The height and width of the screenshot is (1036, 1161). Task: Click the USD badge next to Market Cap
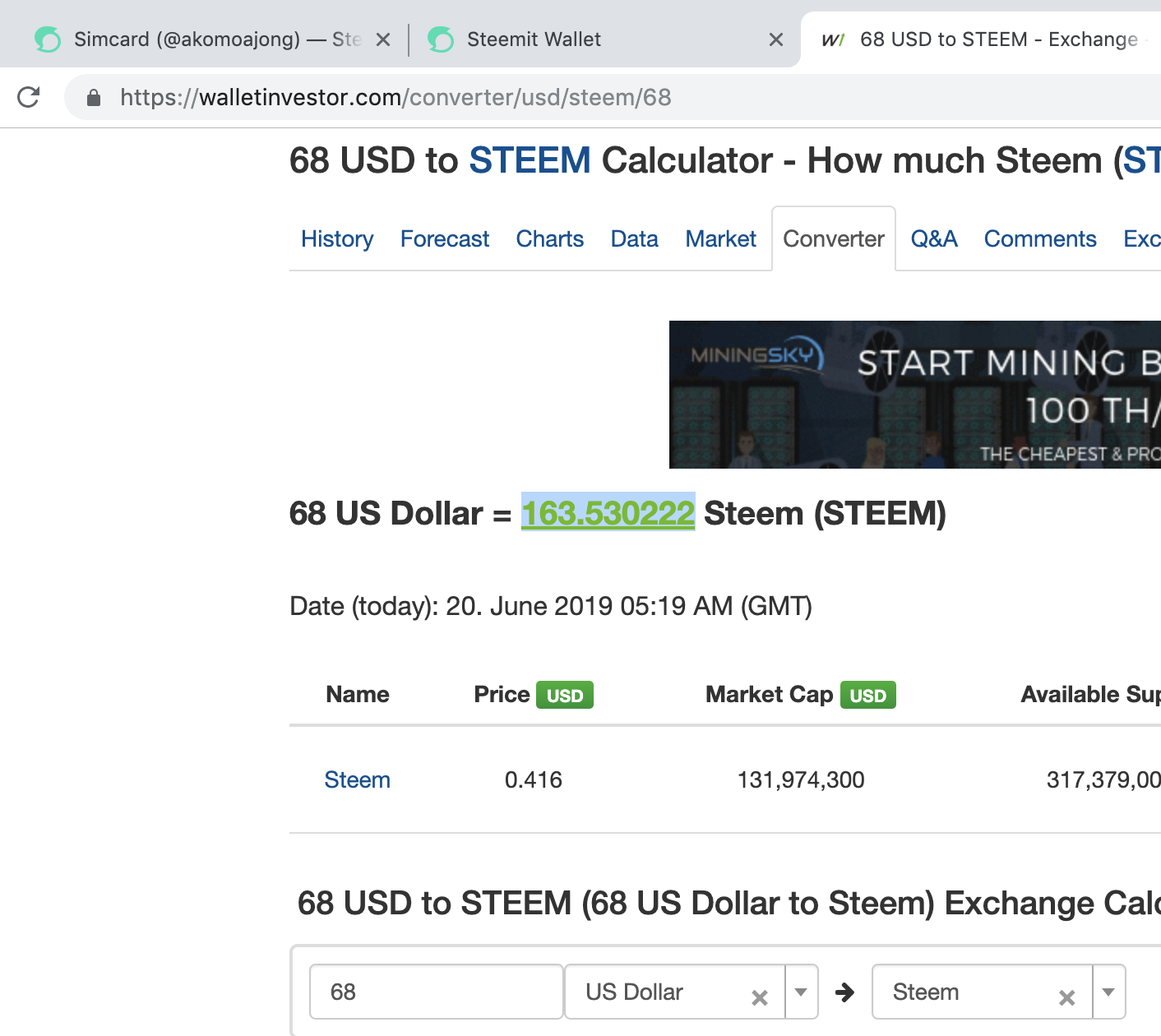(868, 696)
